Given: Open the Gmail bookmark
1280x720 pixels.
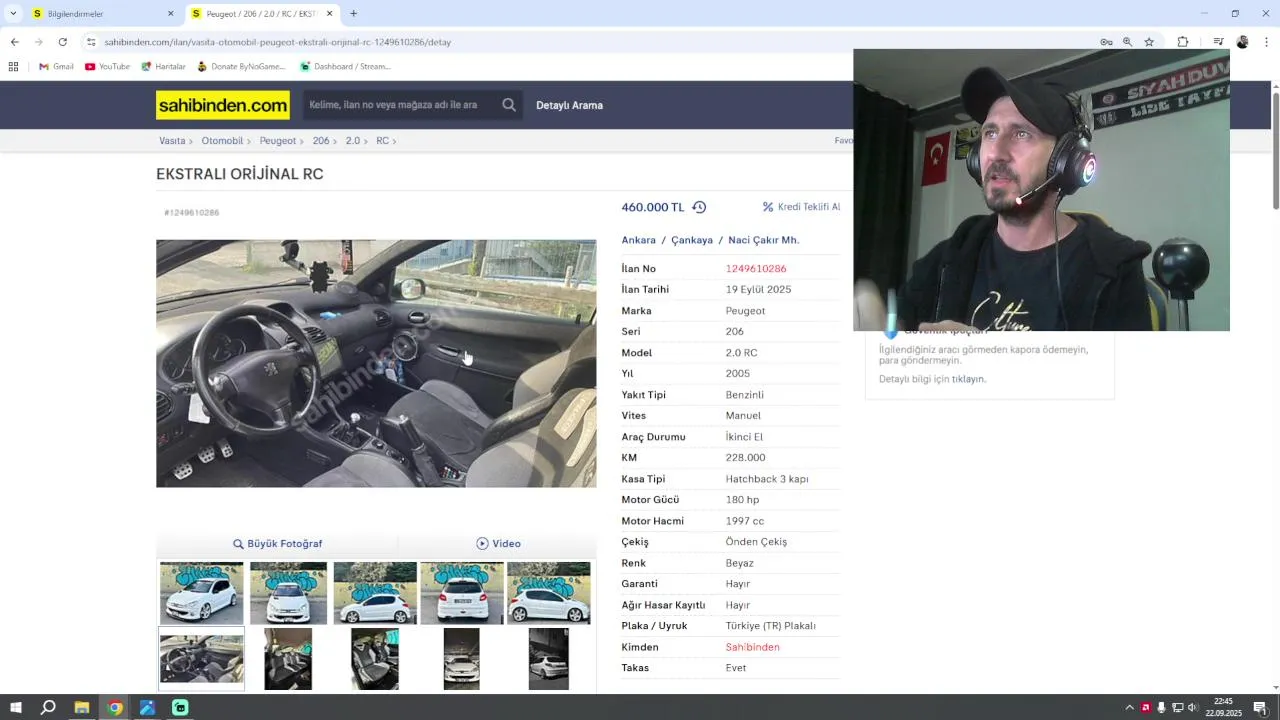Looking at the screenshot, I should pyautogui.click(x=56, y=67).
